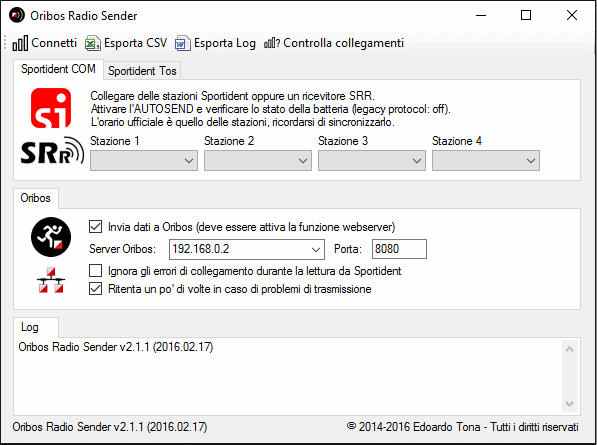Select the Sportident COM tab

point(58,69)
